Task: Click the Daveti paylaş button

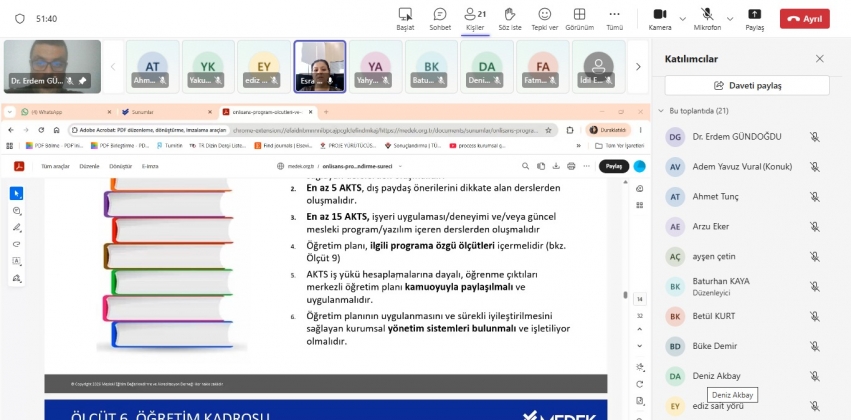Action: [747, 85]
